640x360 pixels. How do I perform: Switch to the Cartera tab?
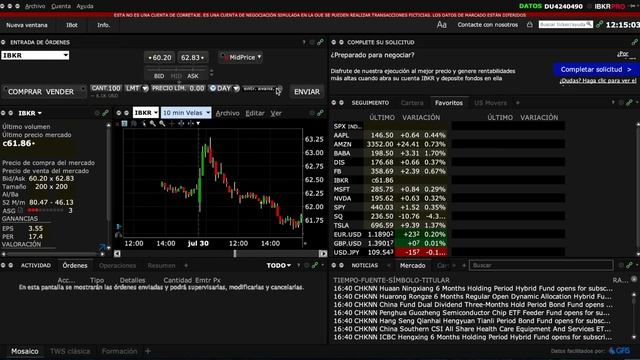click(x=412, y=103)
